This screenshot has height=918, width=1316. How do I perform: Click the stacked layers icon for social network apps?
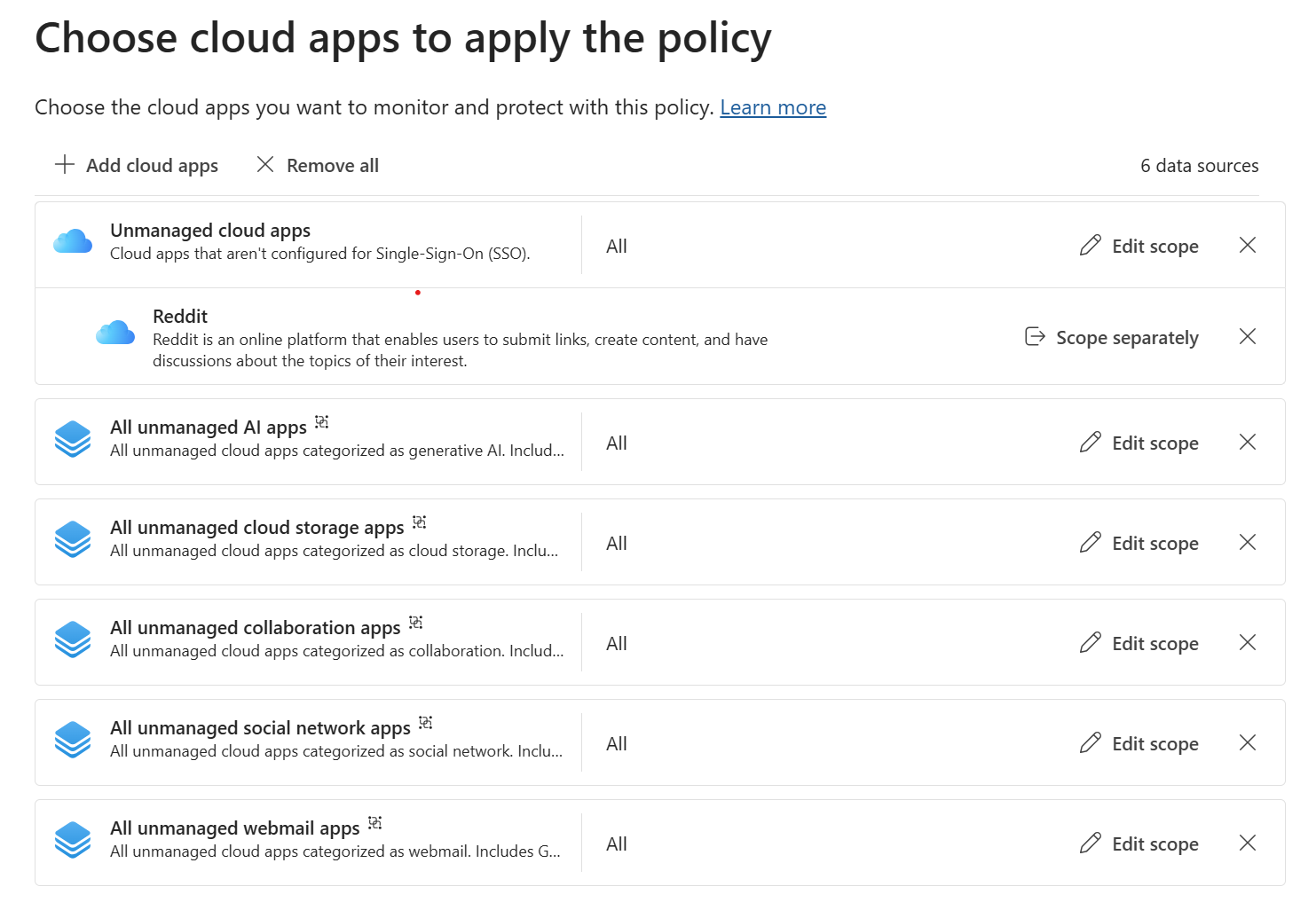(x=72, y=739)
